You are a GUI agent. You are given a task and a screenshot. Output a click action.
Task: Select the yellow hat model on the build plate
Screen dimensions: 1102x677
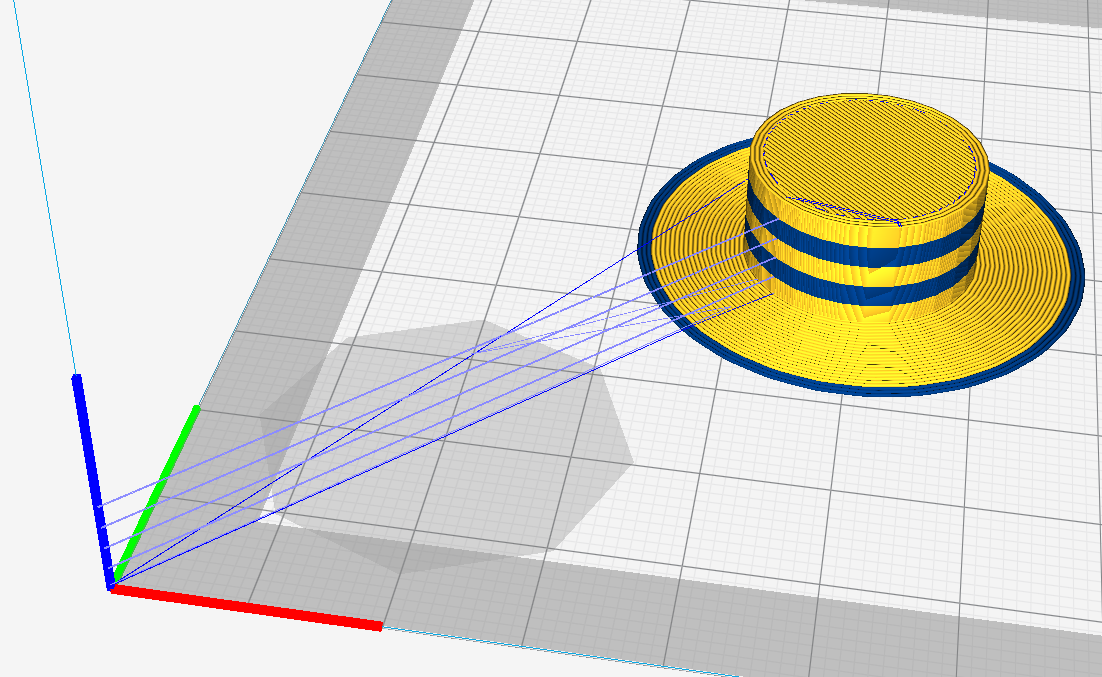click(861, 245)
